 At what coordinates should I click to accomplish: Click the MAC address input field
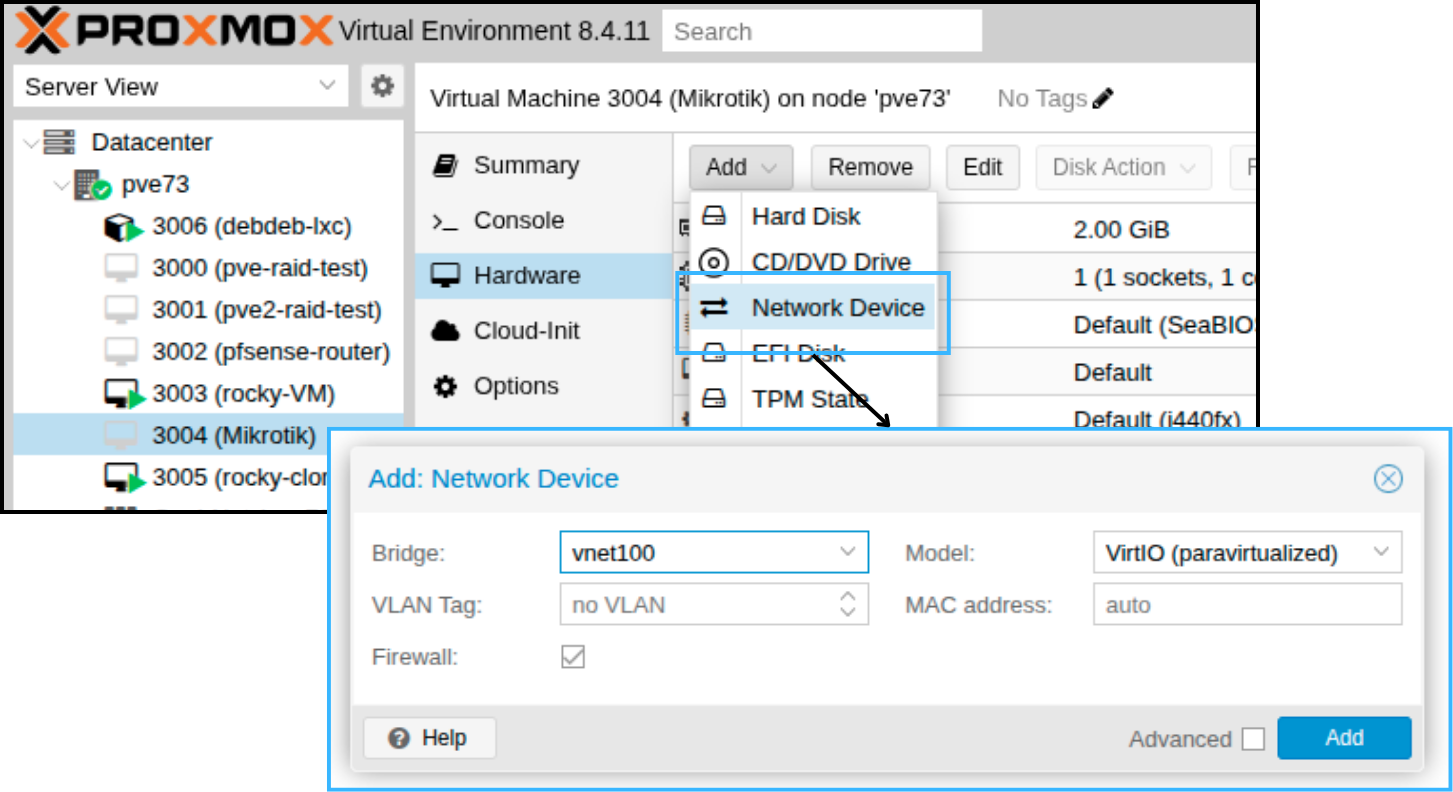1247,605
